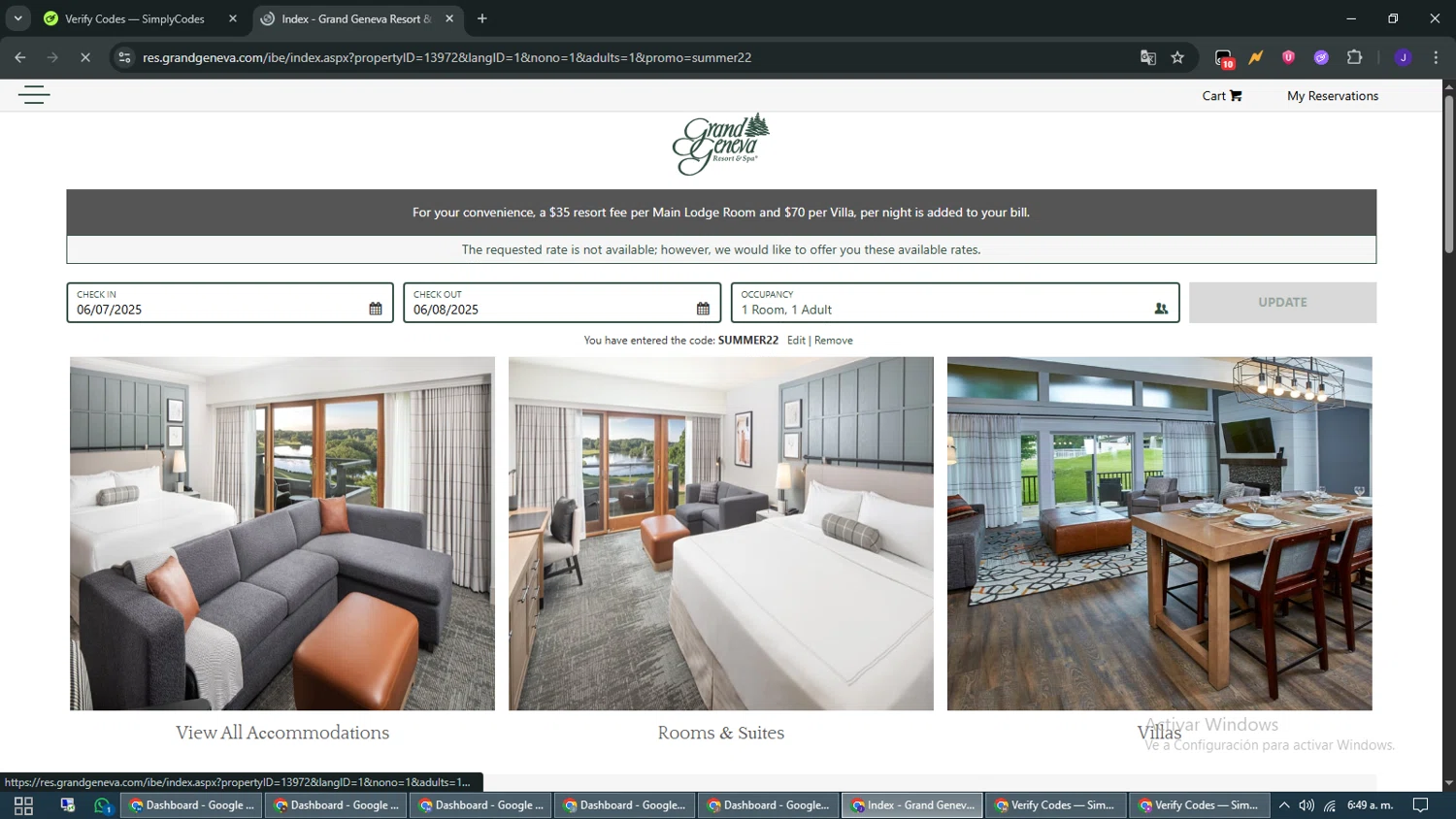This screenshot has height=819, width=1456.
Task: Select the Check In date field
Action: [x=230, y=303]
